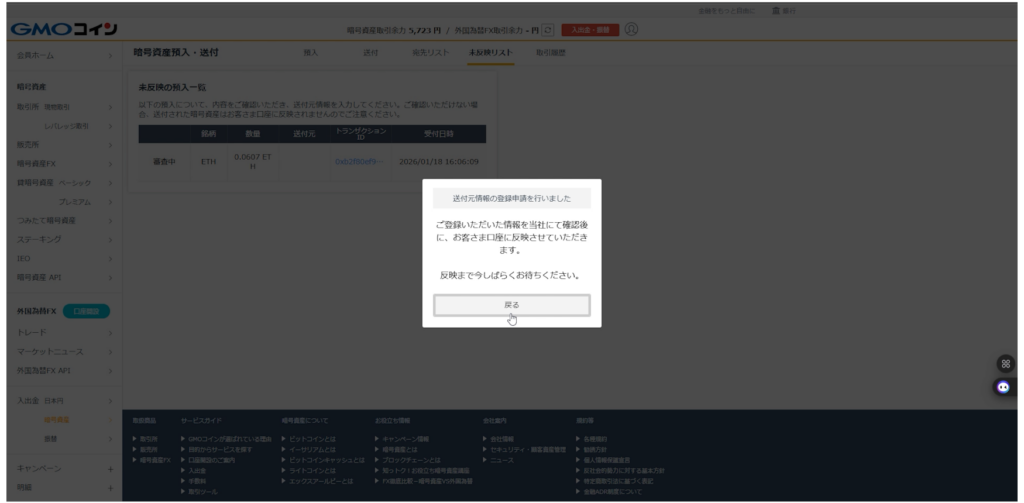Image resolution: width=1024 pixels, height=503 pixels.
Task: Switch to the 預入 tab
Action: tap(310, 52)
